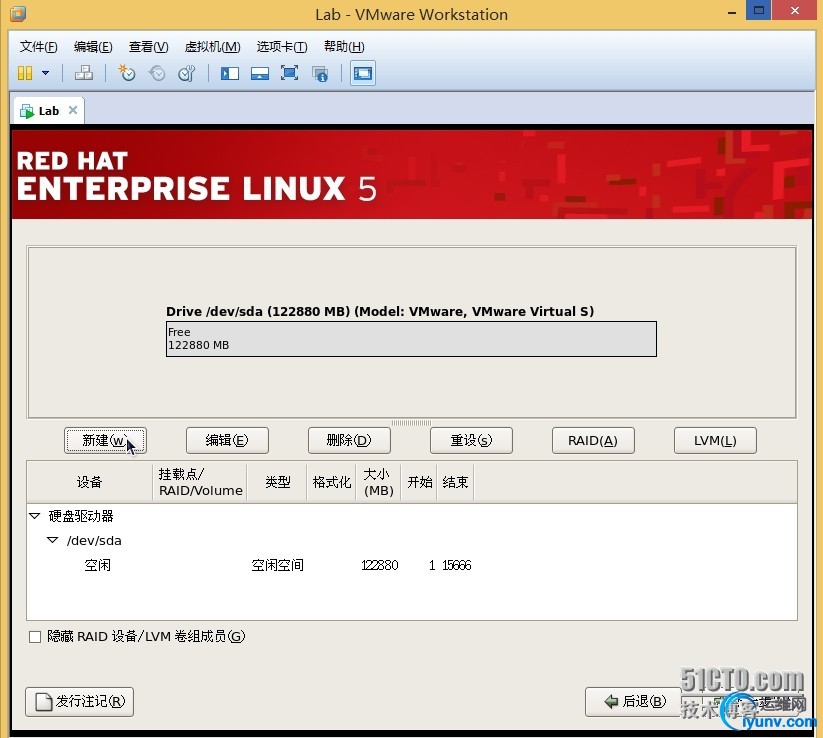Toggle the thumbnail bar icon
Screen dimensions: 823x738
(260, 73)
